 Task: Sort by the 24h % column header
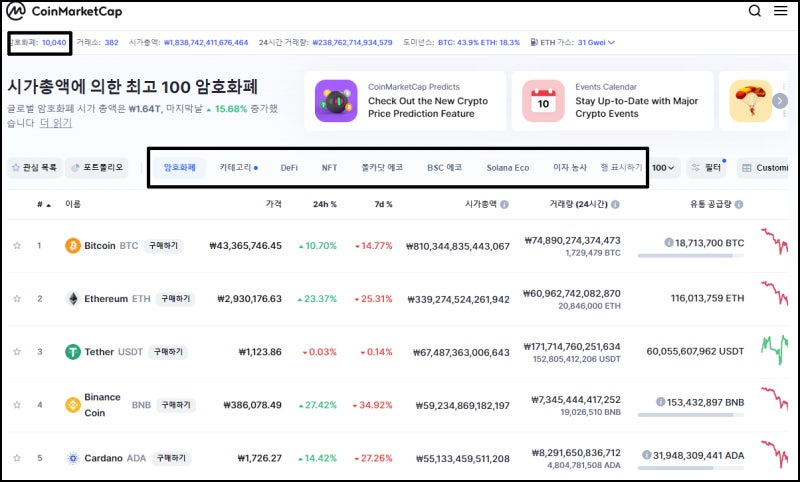click(324, 204)
